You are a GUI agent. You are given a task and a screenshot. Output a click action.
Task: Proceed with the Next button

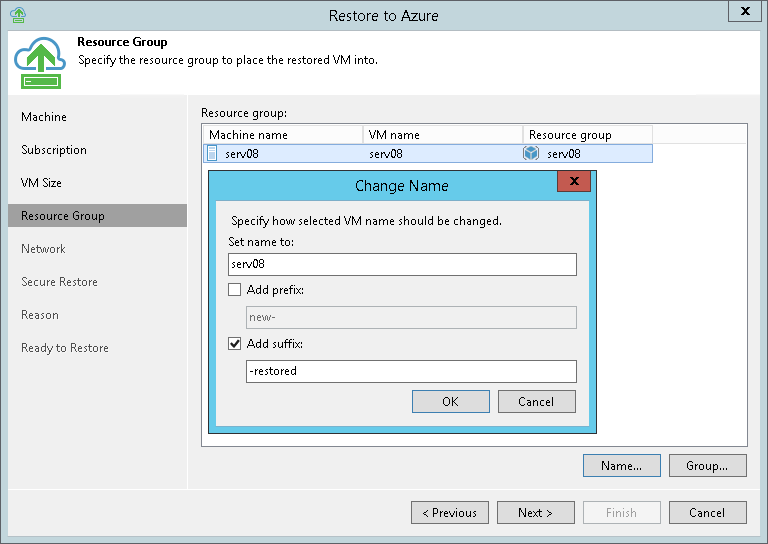[536, 512]
